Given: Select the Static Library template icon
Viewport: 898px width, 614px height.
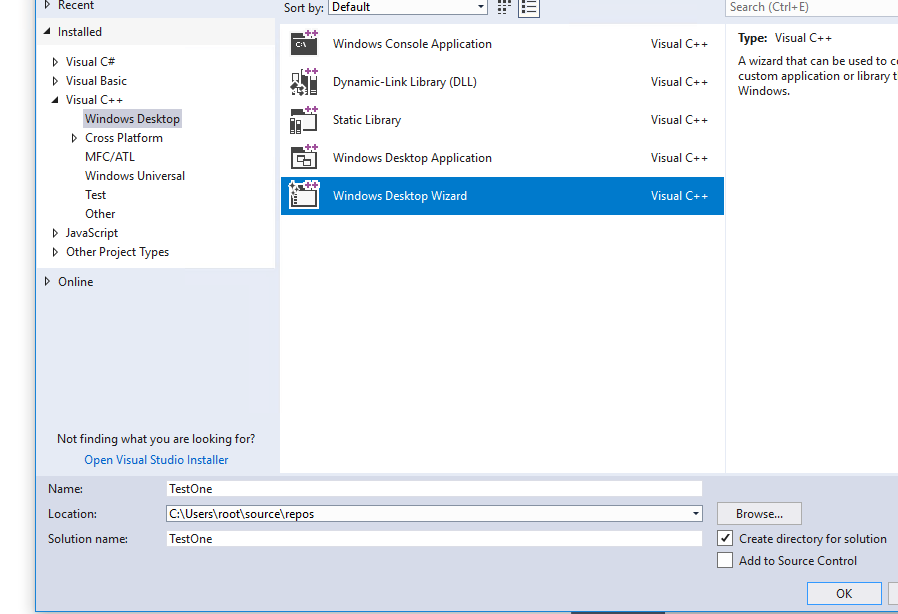Looking at the screenshot, I should coord(304,120).
